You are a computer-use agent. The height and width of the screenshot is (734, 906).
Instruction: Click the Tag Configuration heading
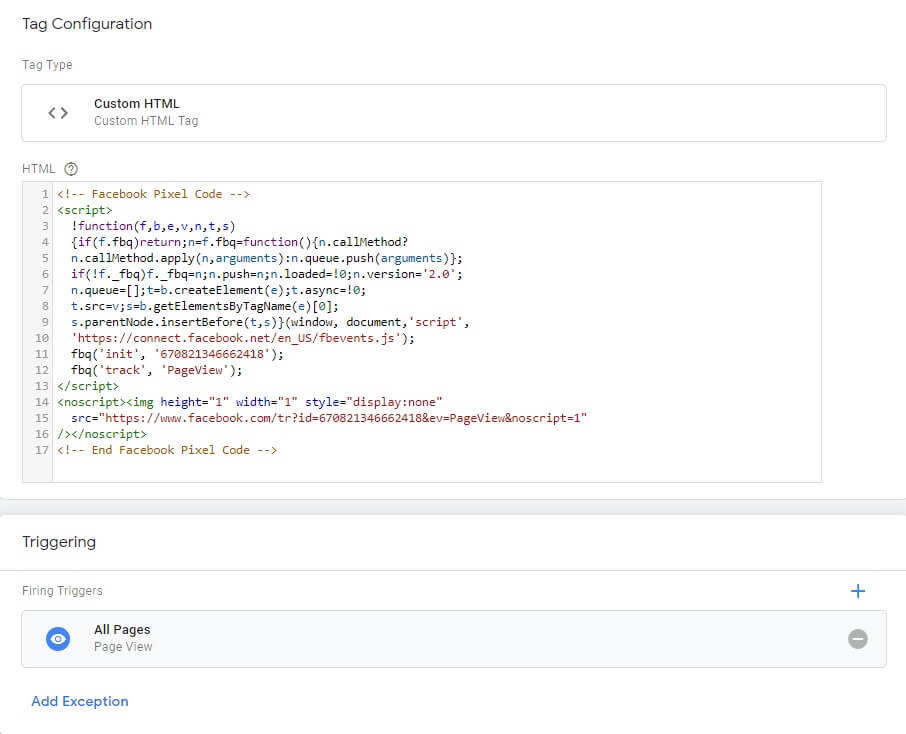(x=87, y=24)
